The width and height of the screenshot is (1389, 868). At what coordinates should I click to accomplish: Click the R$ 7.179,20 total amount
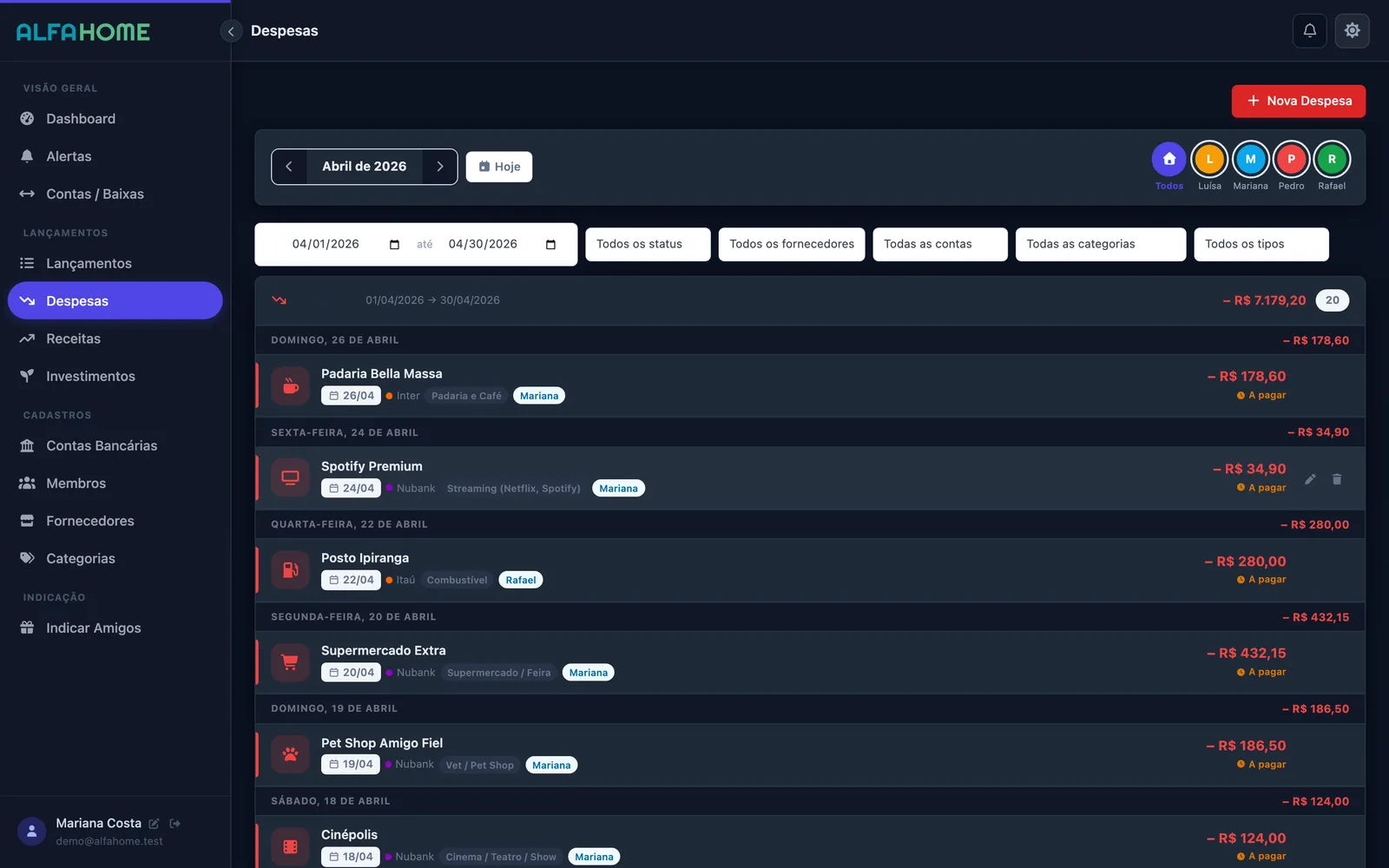(1264, 300)
